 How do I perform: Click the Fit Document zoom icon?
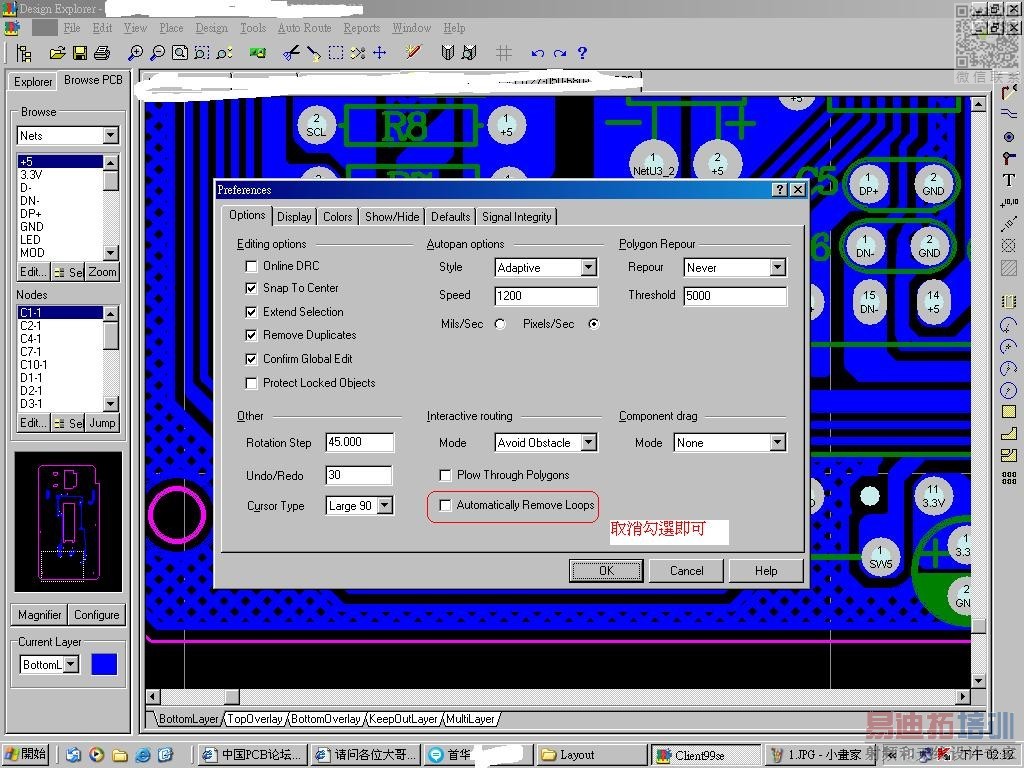pos(180,53)
